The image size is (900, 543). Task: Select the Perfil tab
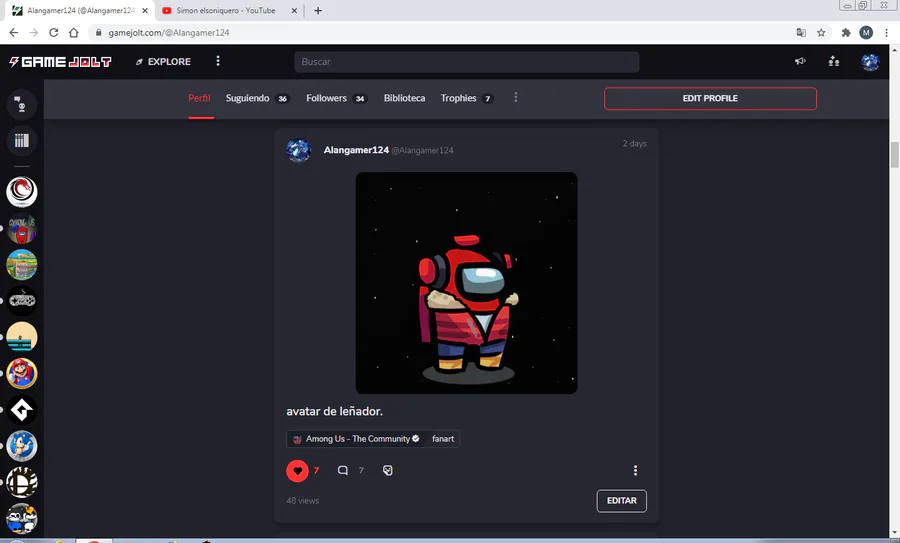pos(199,98)
